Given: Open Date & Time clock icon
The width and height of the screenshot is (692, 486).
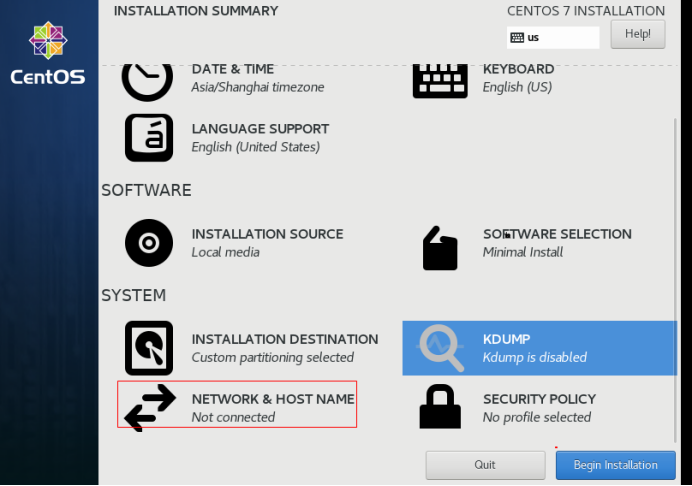Looking at the screenshot, I should click(x=147, y=83).
